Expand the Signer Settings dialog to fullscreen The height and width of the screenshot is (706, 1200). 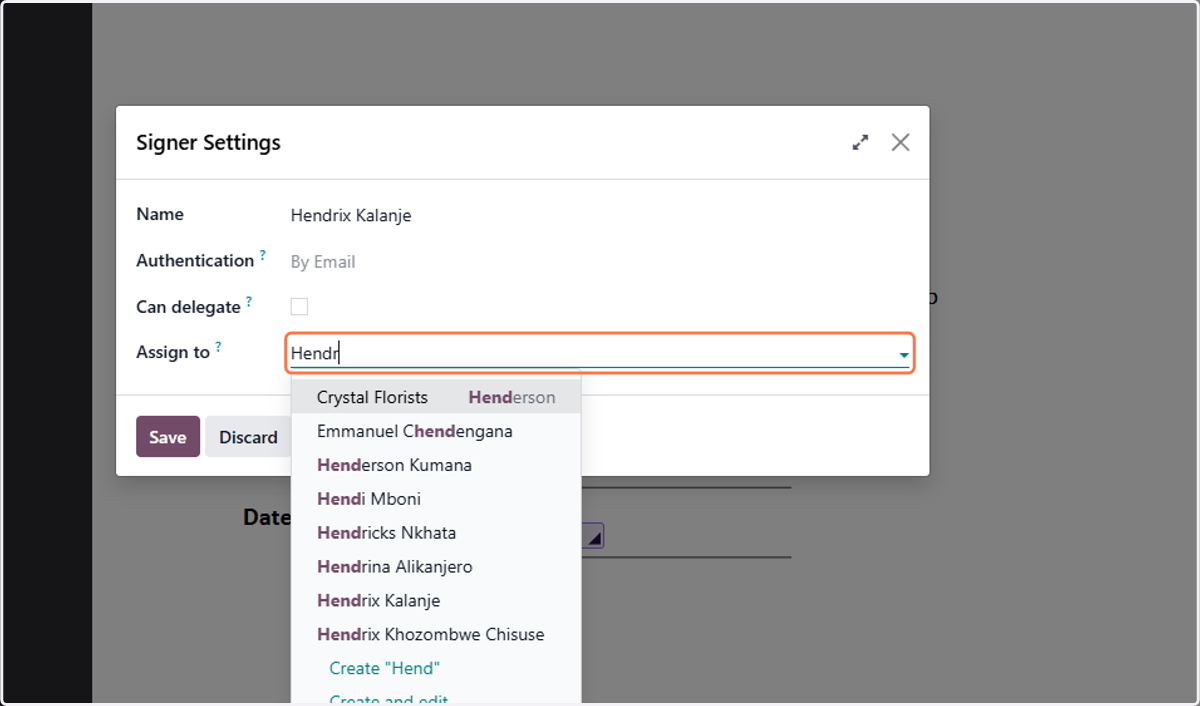tap(860, 143)
